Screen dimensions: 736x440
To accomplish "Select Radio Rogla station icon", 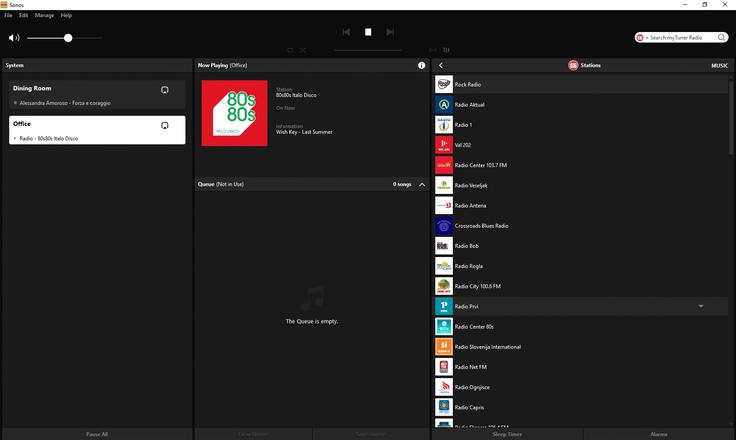I will coord(444,266).
